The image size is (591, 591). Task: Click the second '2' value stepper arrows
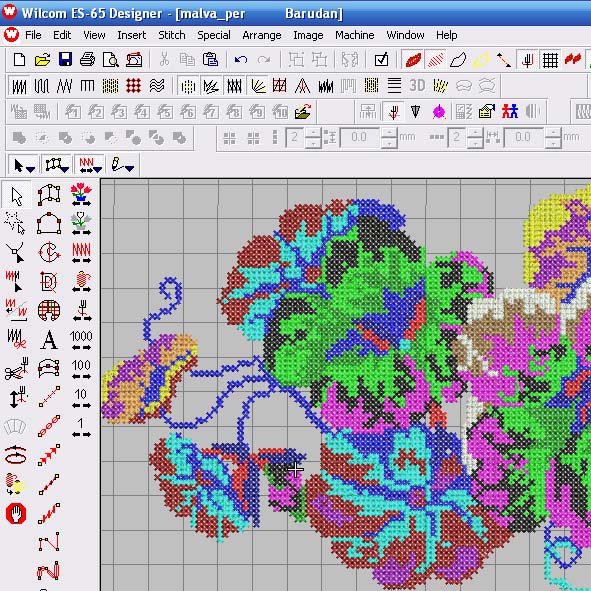(475, 138)
